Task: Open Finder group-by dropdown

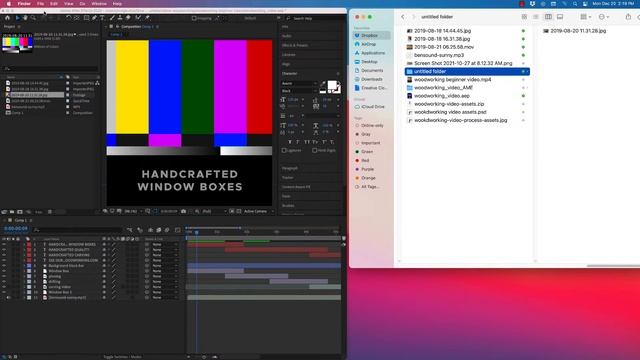Action: [x=586, y=17]
